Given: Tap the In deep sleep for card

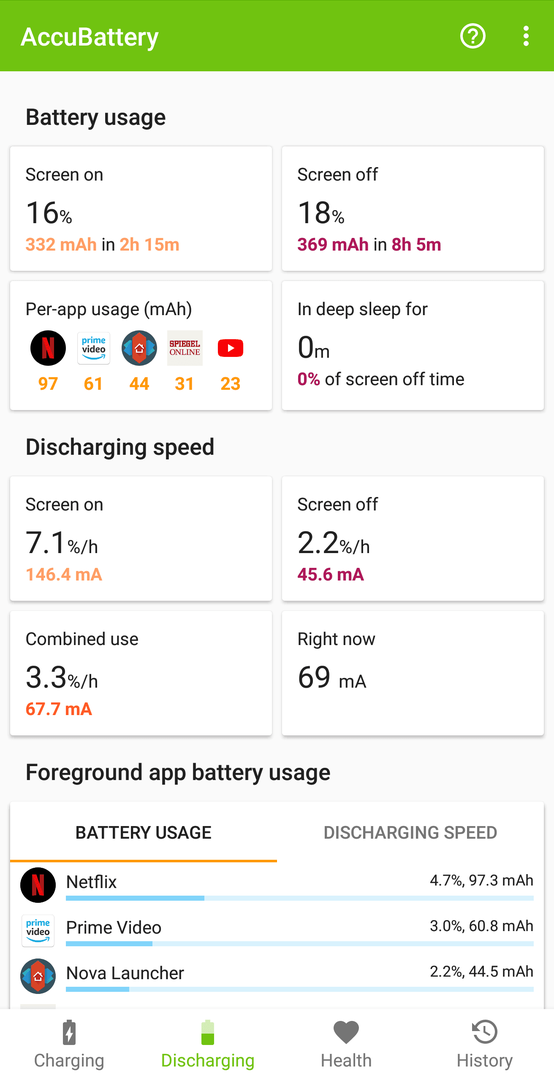Looking at the screenshot, I should point(413,345).
